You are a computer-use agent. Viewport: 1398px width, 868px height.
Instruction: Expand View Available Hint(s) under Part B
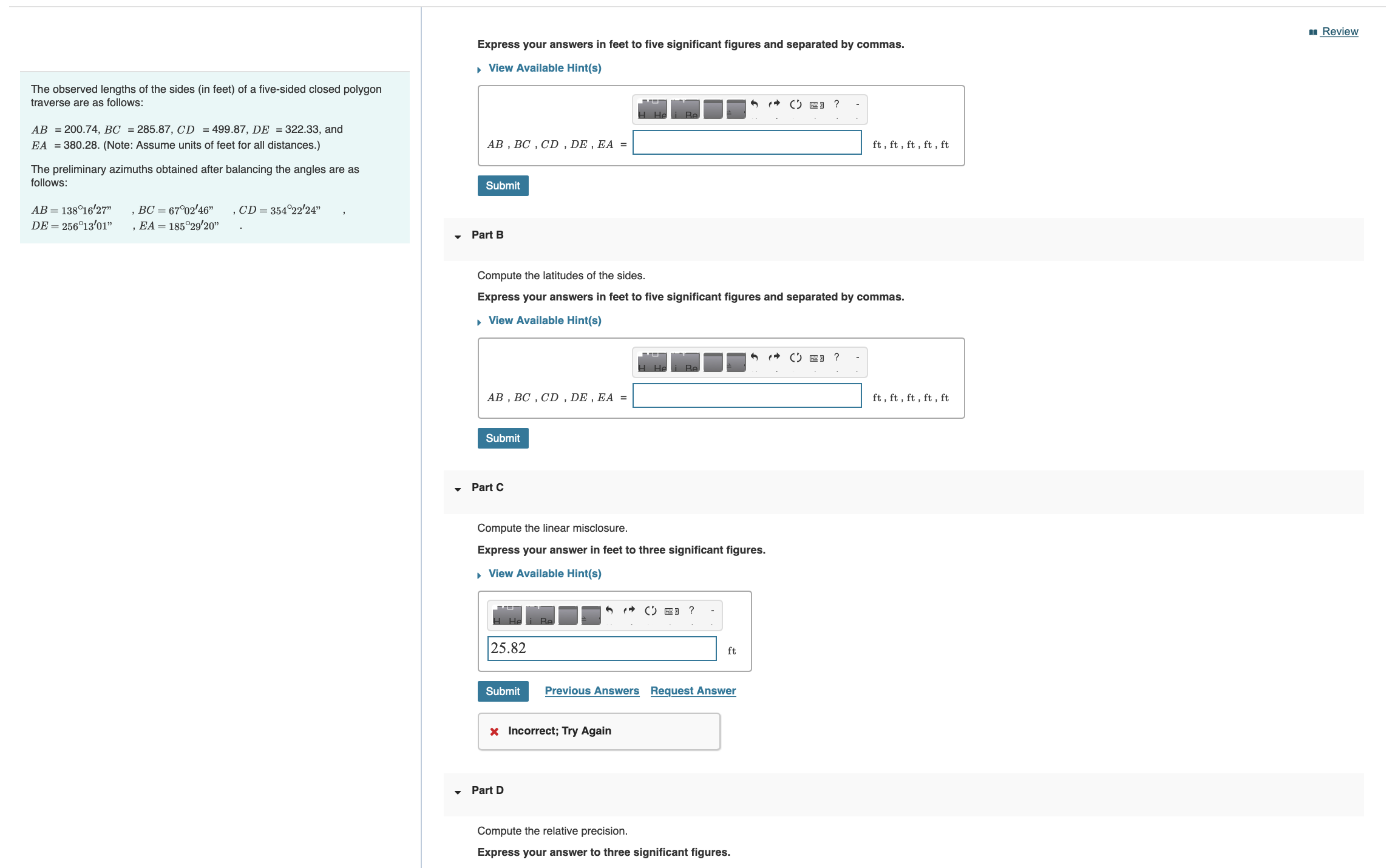(x=545, y=320)
